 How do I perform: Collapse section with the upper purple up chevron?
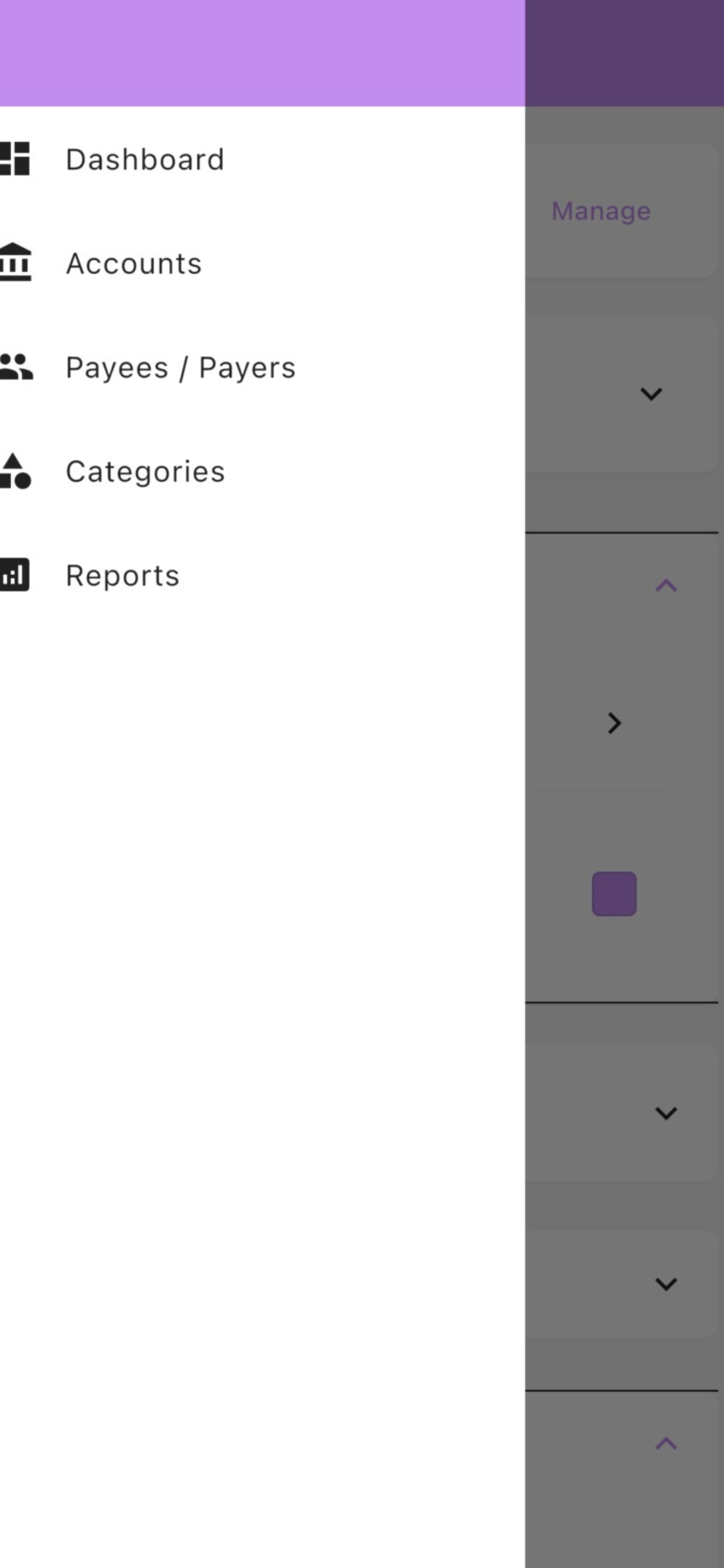coord(666,586)
